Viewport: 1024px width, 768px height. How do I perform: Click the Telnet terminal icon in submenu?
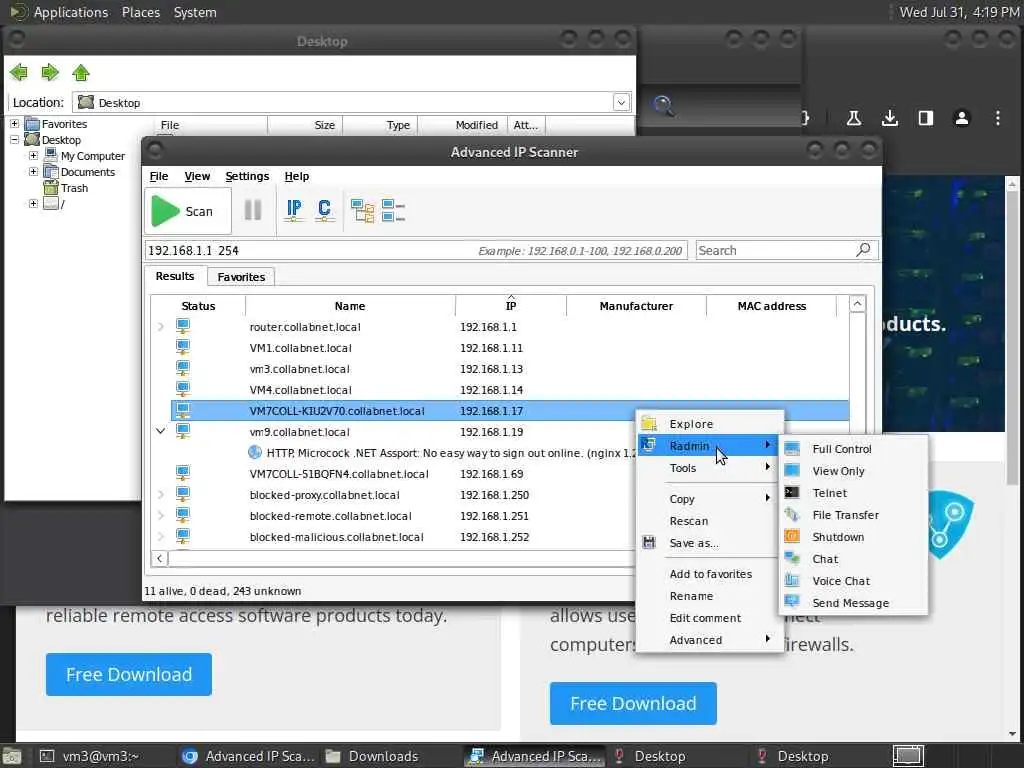click(792, 492)
